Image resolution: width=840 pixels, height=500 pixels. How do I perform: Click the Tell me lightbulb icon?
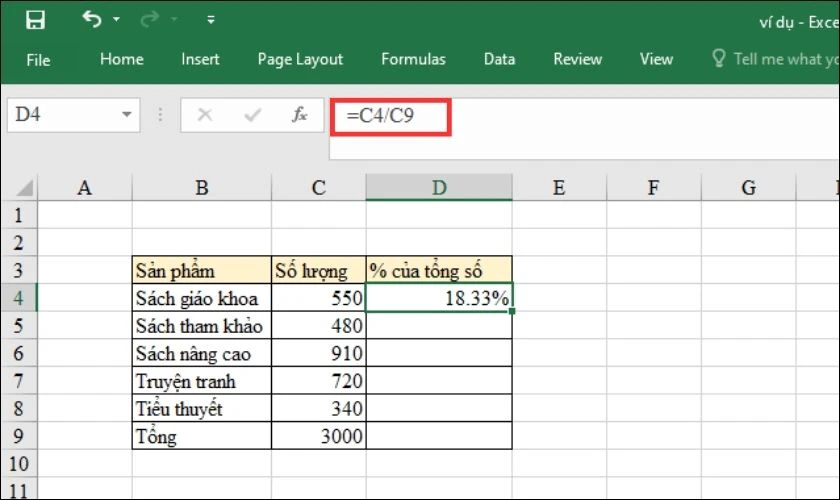coord(719,58)
